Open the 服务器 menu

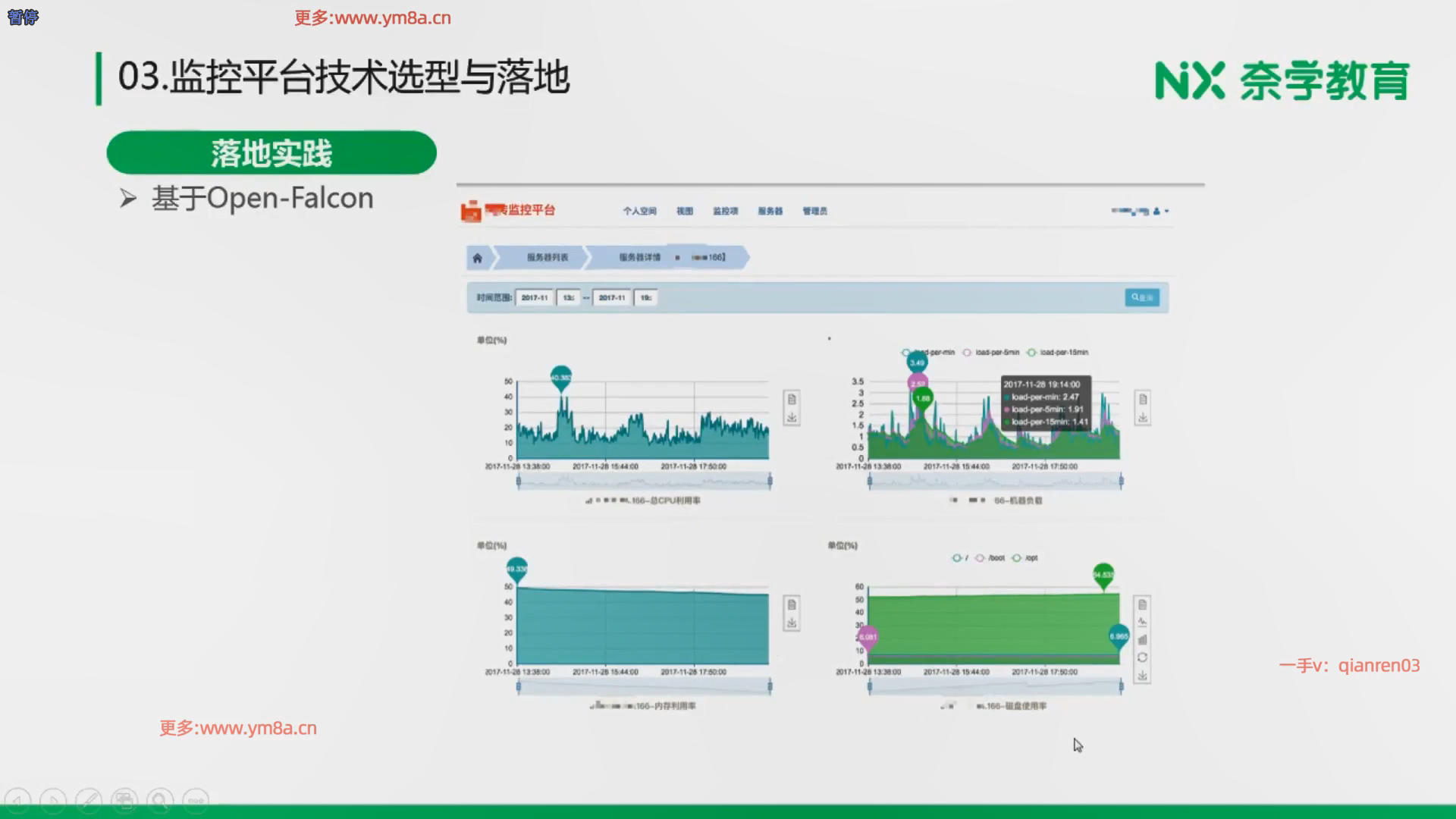[770, 212]
